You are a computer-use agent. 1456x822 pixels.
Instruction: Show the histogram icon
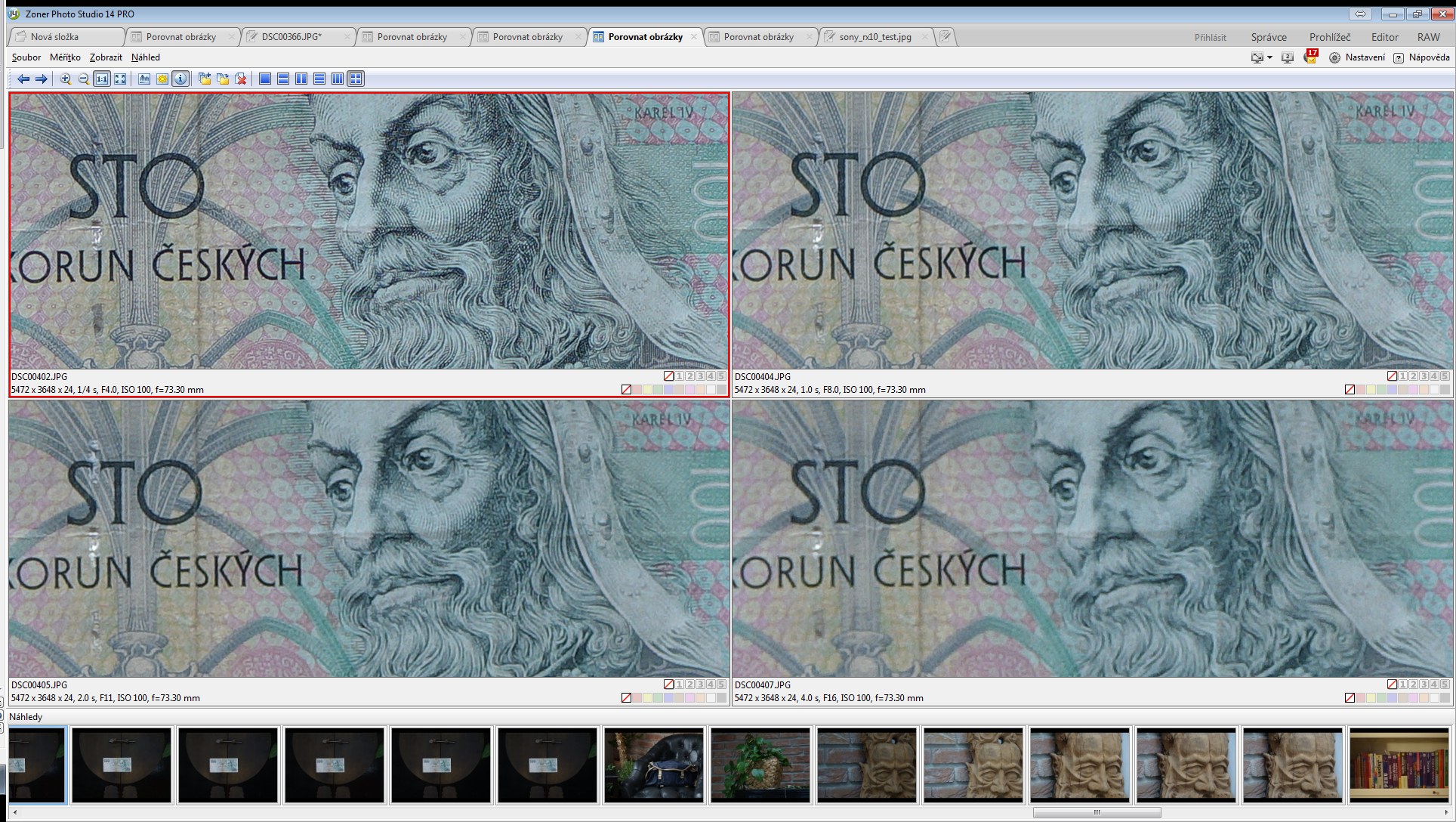pyautogui.click(x=144, y=79)
